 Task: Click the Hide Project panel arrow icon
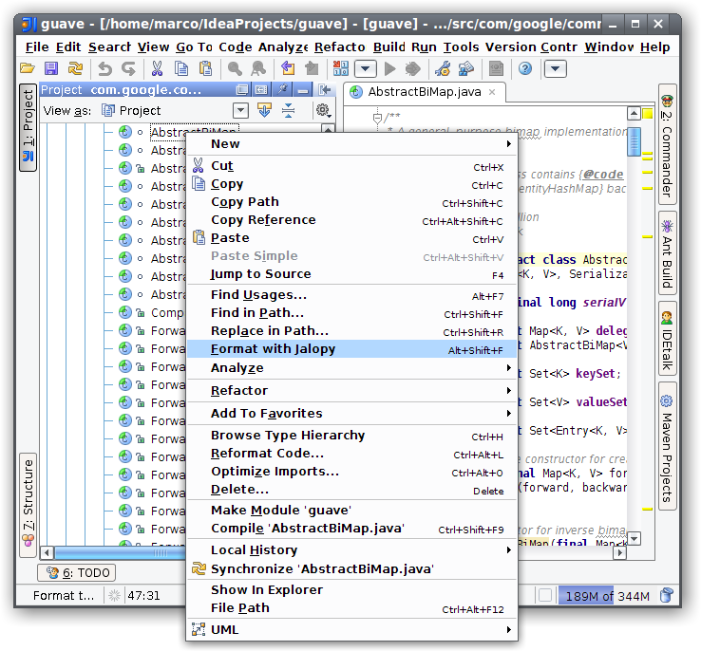[x=325, y=90]
